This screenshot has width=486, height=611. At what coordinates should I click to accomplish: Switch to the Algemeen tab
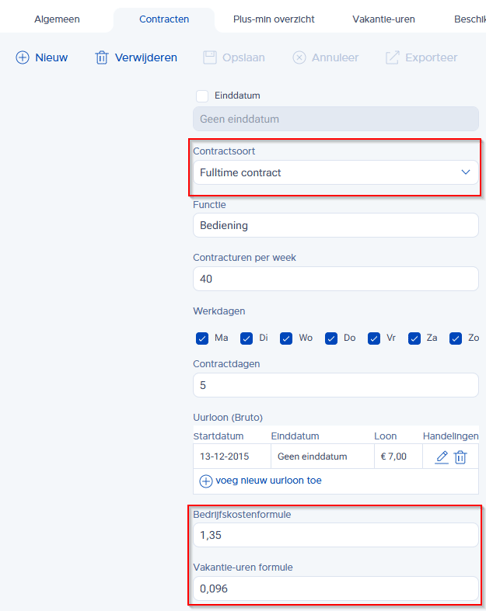(57, 19)
